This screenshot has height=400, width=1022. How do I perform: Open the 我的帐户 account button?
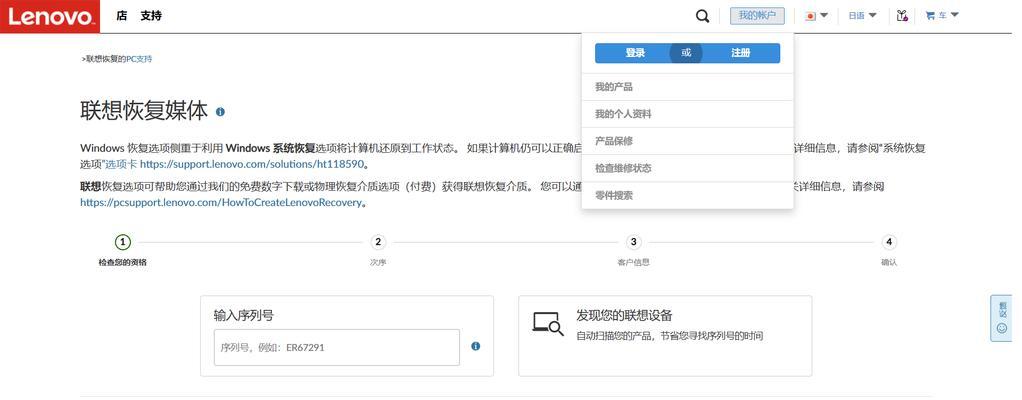[757, 16]
